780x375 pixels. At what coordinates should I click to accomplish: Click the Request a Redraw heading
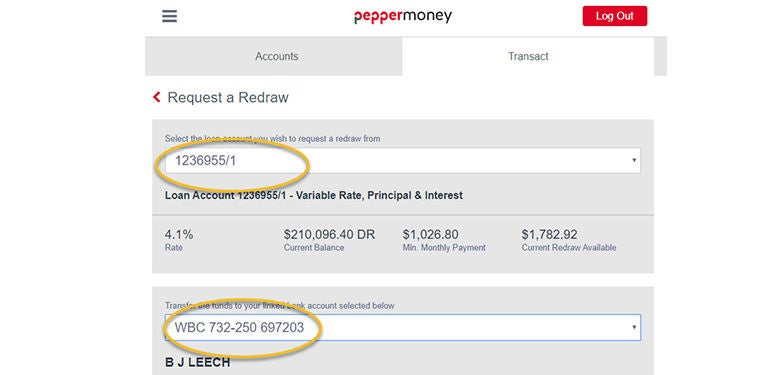click(228, 97)
